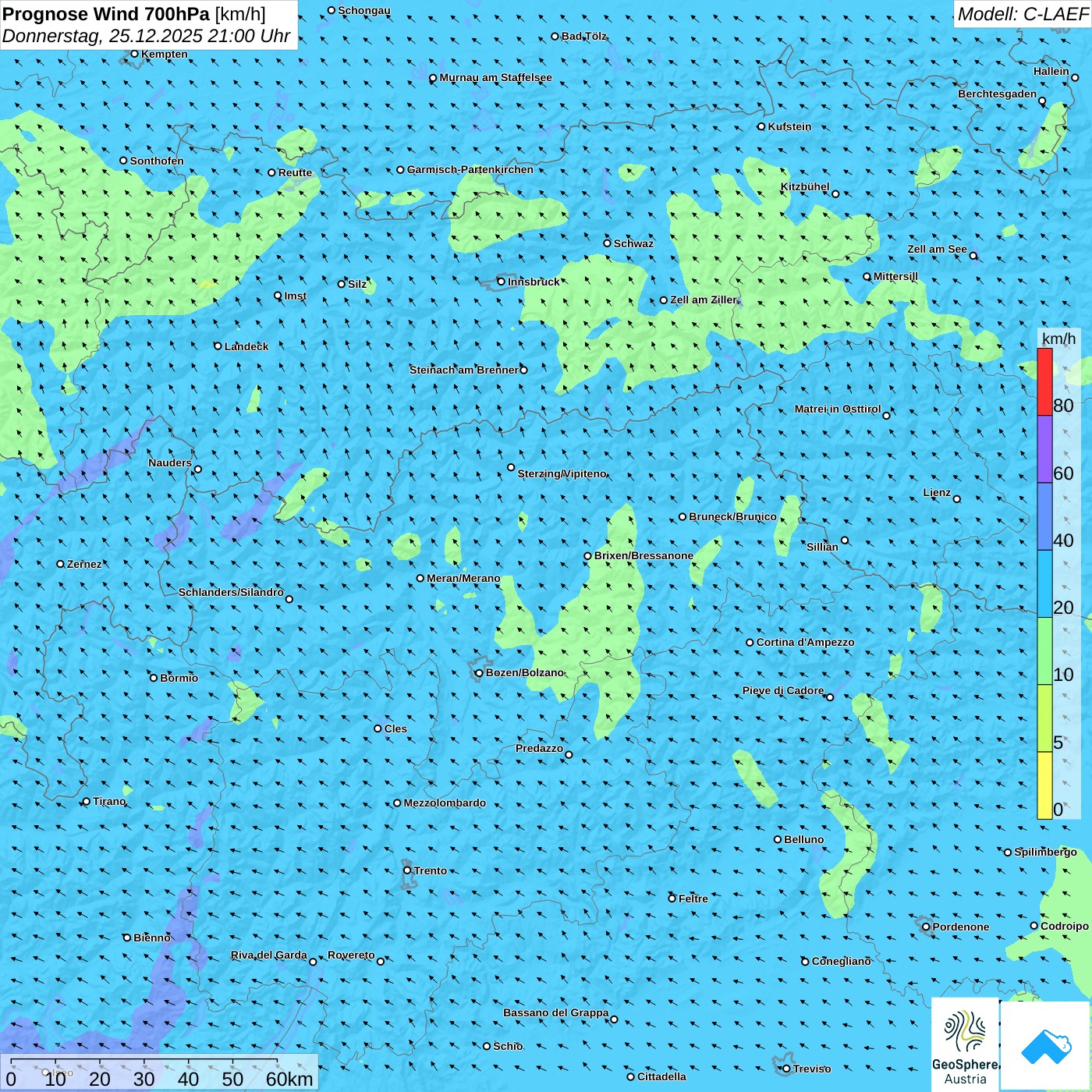Click the Tirano location dot
Image resolution: width=1092 pixels, height=1092 pixels.
(x=87, y=801)
